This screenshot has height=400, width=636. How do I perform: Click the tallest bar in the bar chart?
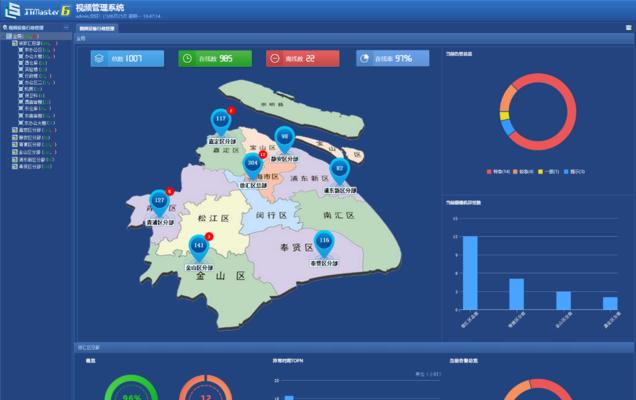(x=469, y=272)
